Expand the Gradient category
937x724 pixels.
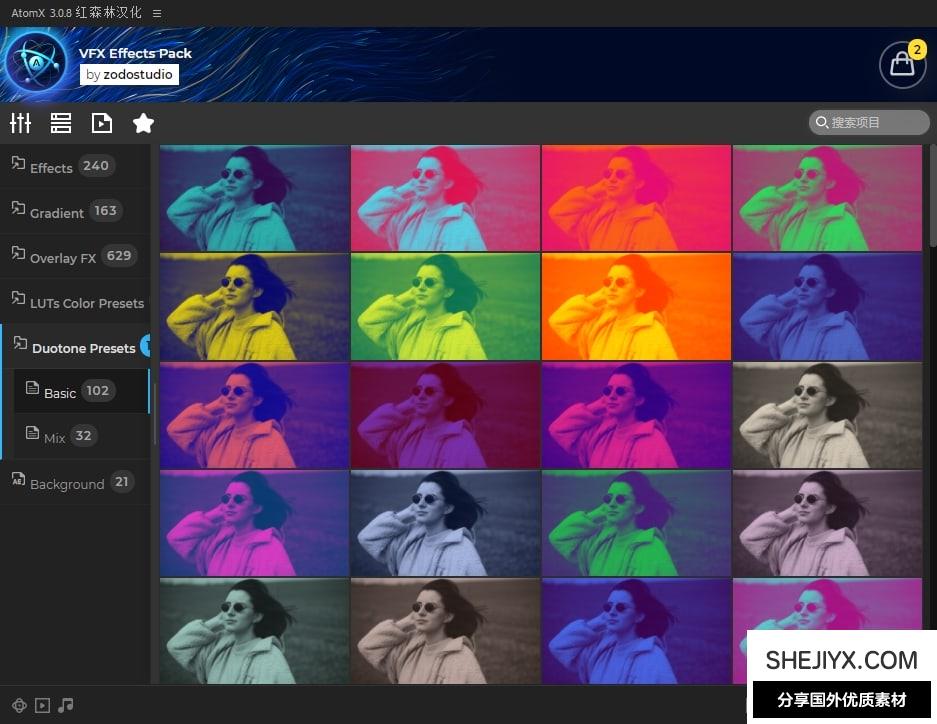[x=57, y=212]
